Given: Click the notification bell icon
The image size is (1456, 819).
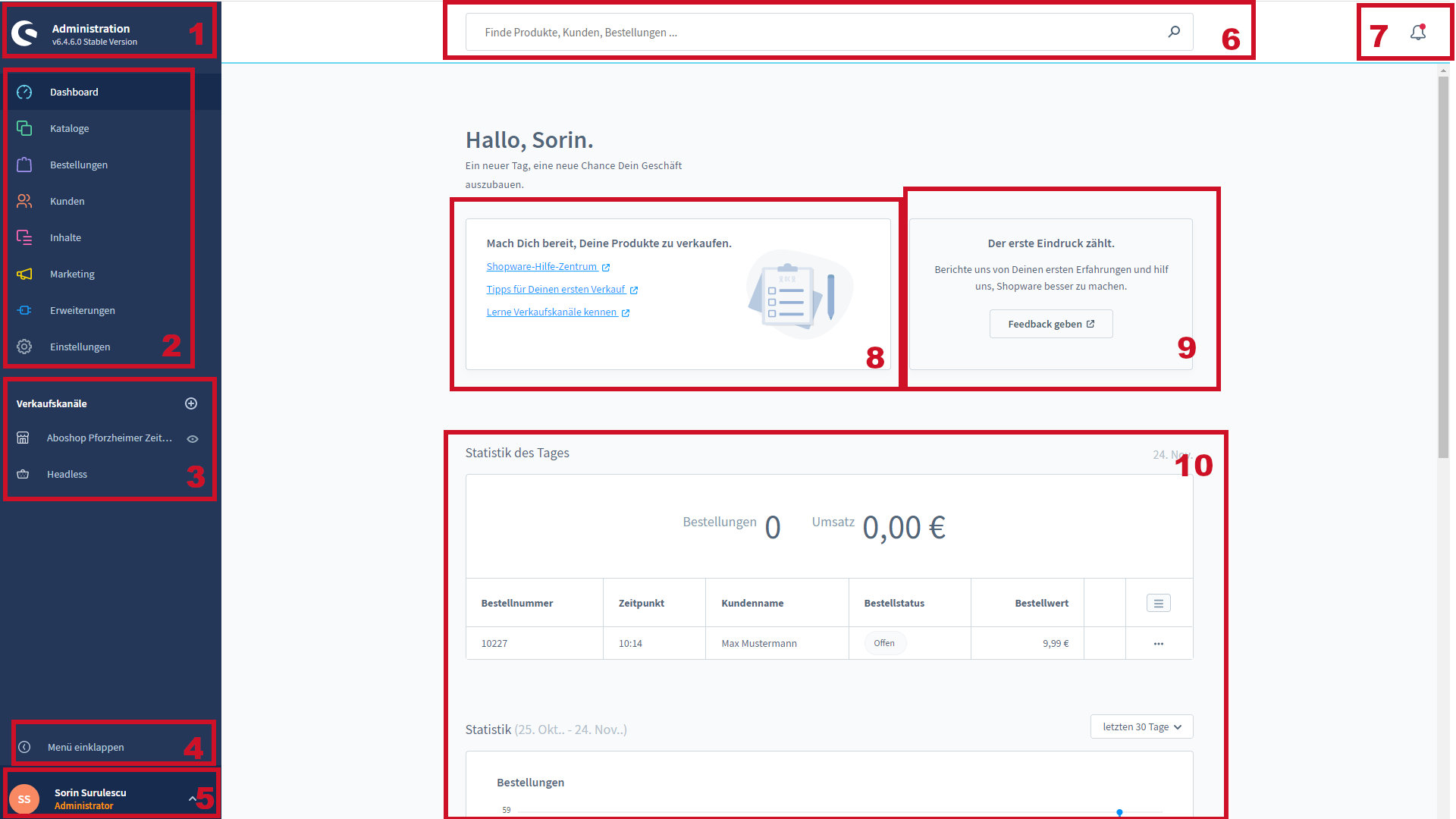Looking at the screenshot, I should click(1417, 33).
